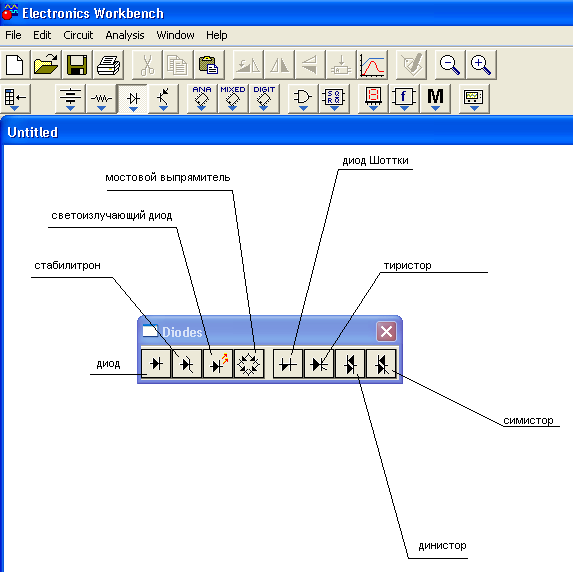Close the Diodes palette window
The height and width of the screenshot is (572, 573).
(386, 332)
